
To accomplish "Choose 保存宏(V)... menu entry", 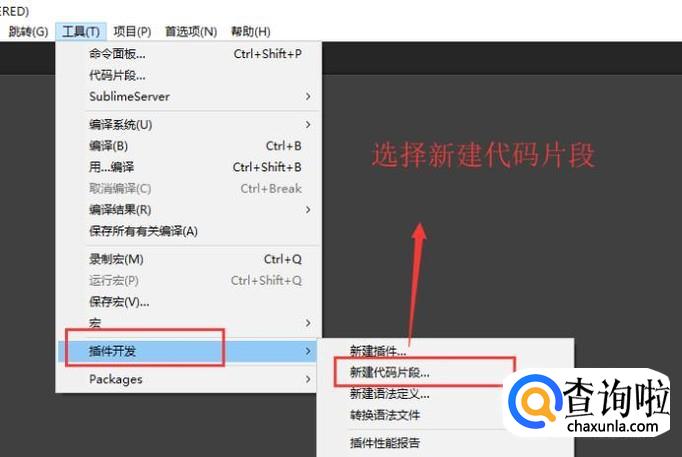I will (x=188, y=302).
